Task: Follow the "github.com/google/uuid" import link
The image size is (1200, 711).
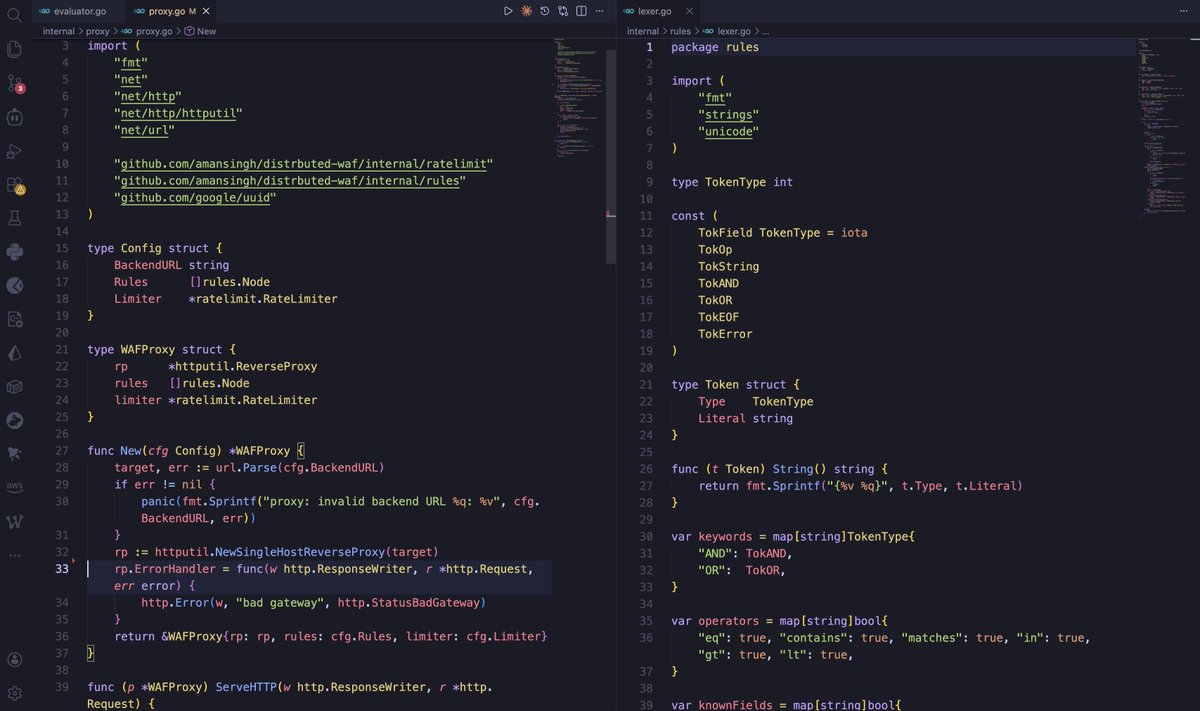Action: click(195, 198)
